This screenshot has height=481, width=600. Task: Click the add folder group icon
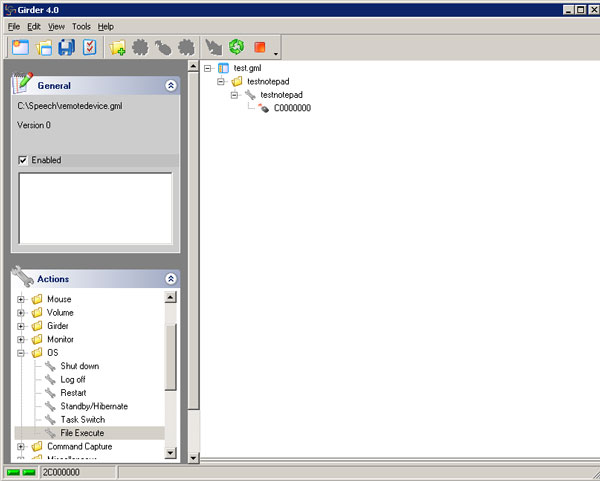(118, 47)
